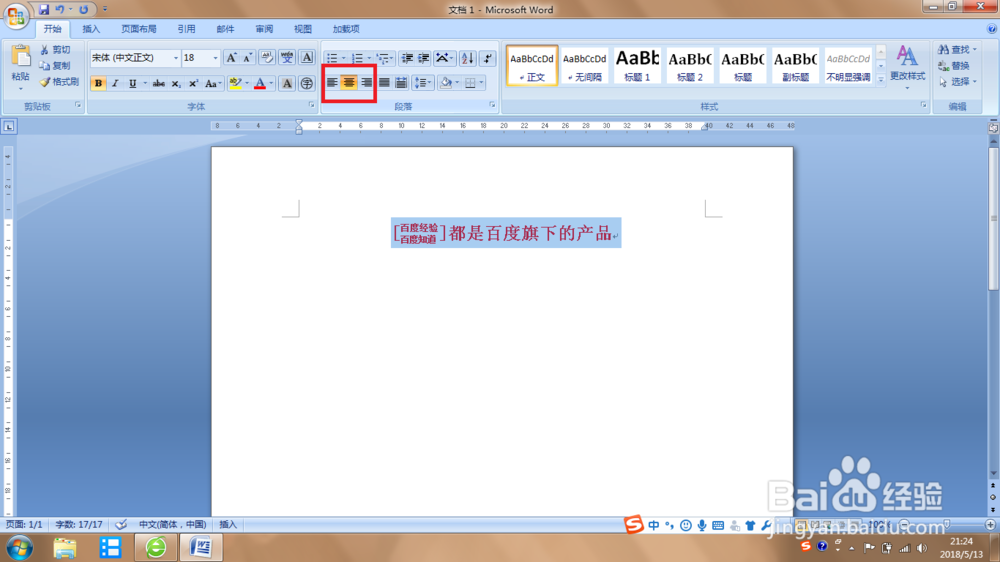Click the 查找 (Find) button
This screenshot has height=562, width=1000.
tap(957, 50)
